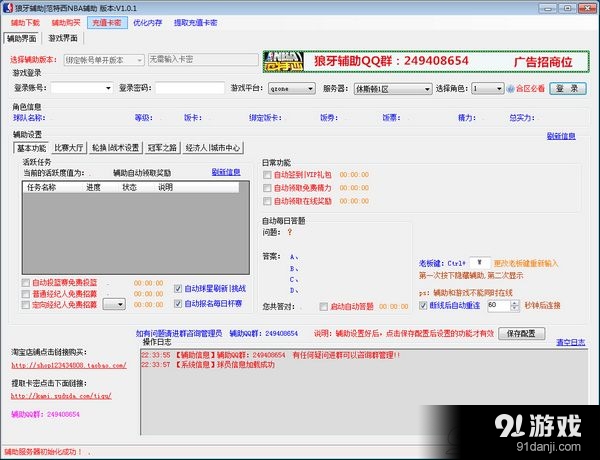Close the 狼牙辅助 window
This screenshot has width=600, height=460.
pos(587,8)
